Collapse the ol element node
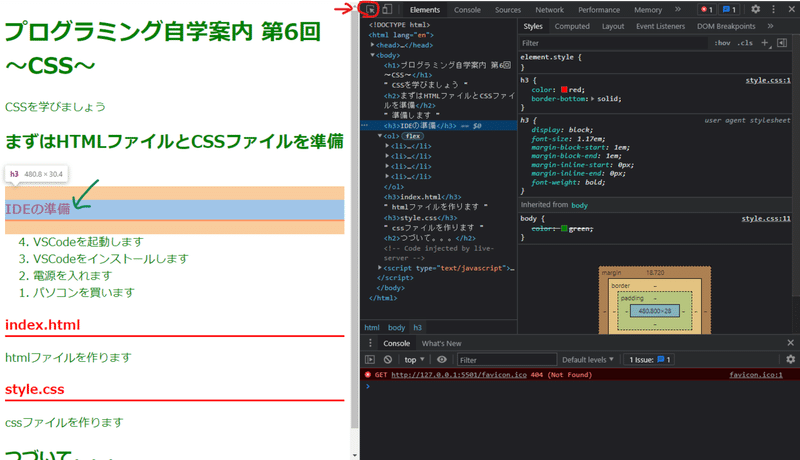 click(x=380, y=136)
